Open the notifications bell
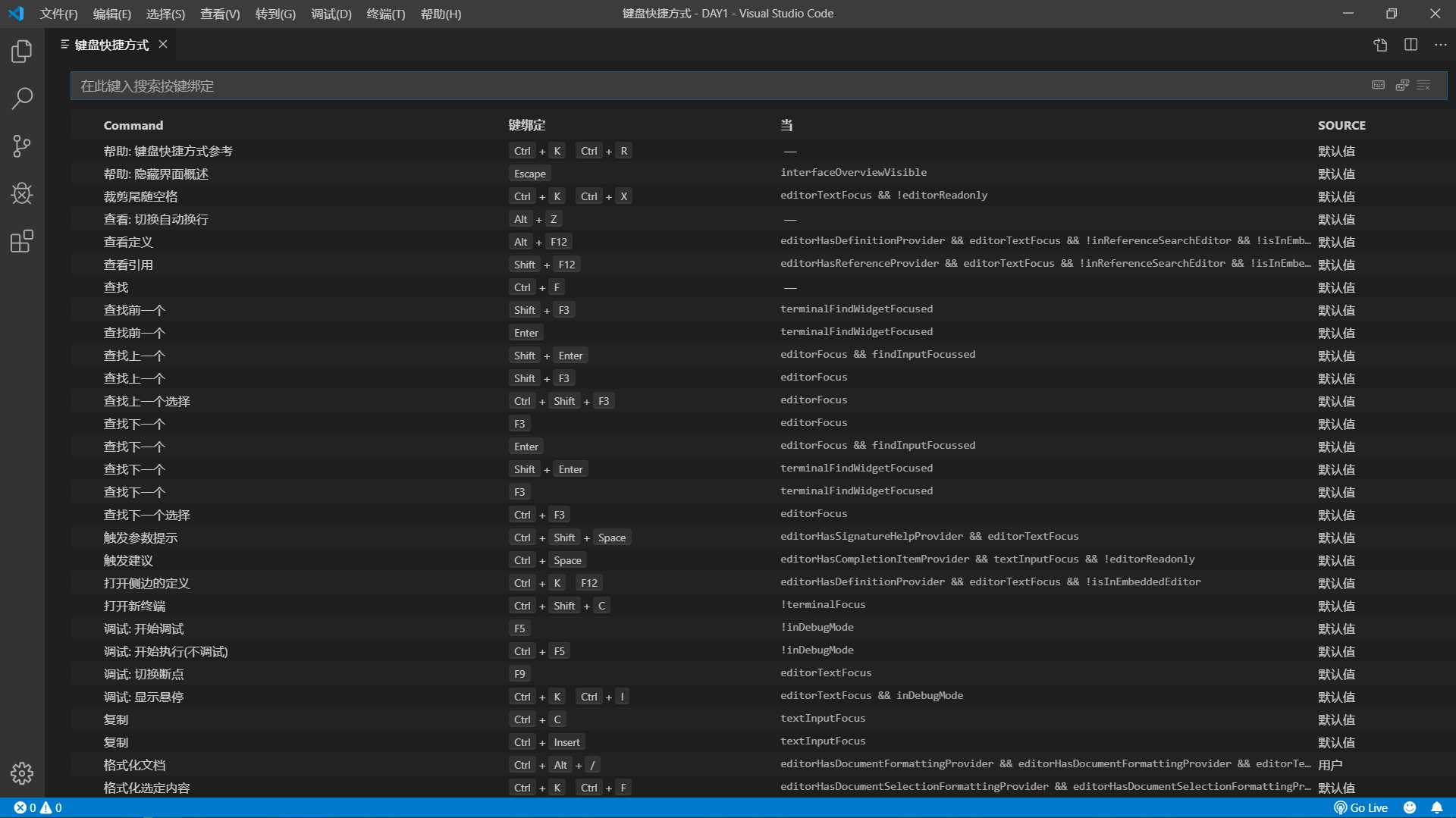This screenshot has width=1456, height=818. [1437, 807]
